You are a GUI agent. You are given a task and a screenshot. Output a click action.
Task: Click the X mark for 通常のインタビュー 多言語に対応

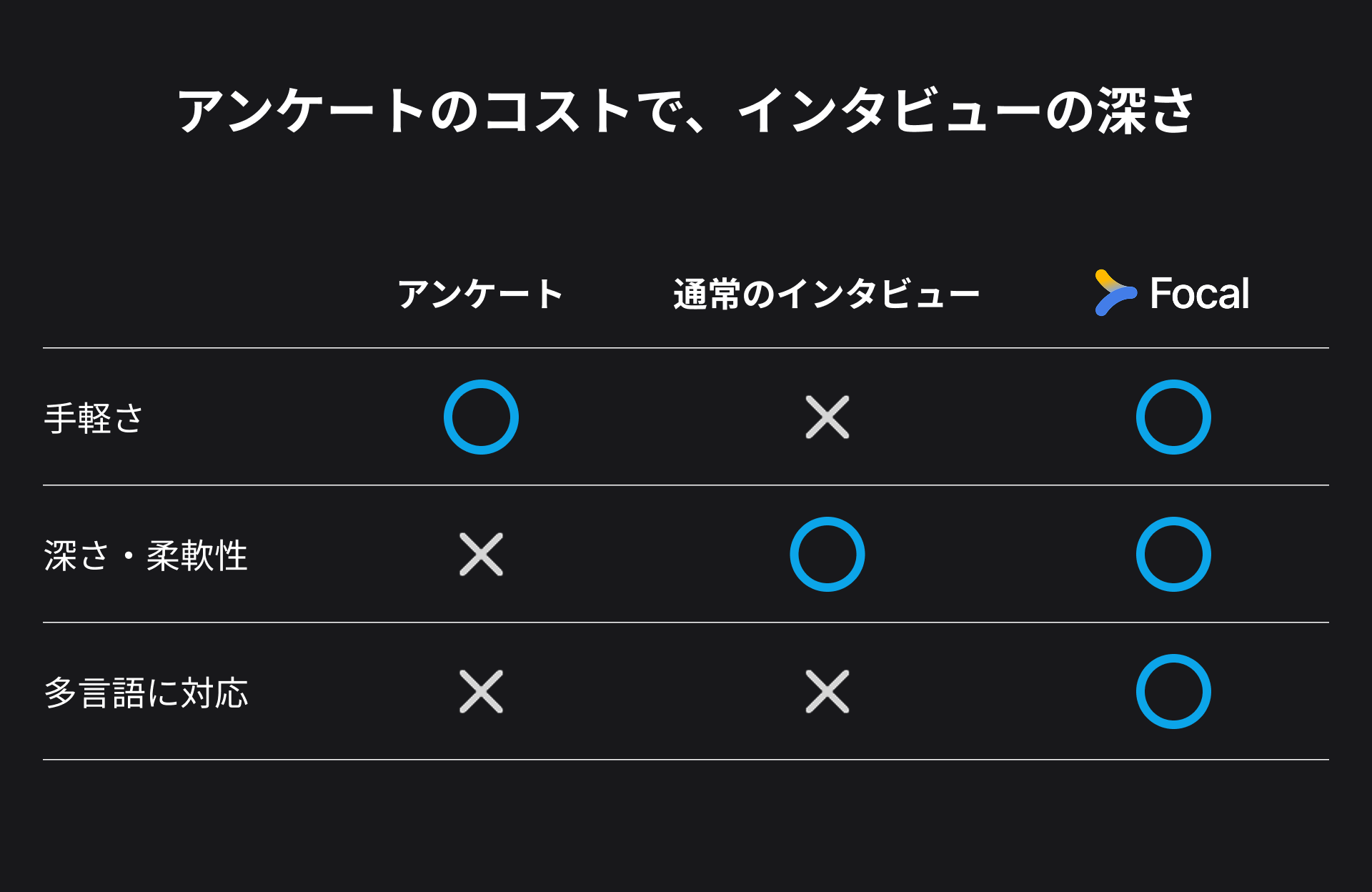click(827, 691)
